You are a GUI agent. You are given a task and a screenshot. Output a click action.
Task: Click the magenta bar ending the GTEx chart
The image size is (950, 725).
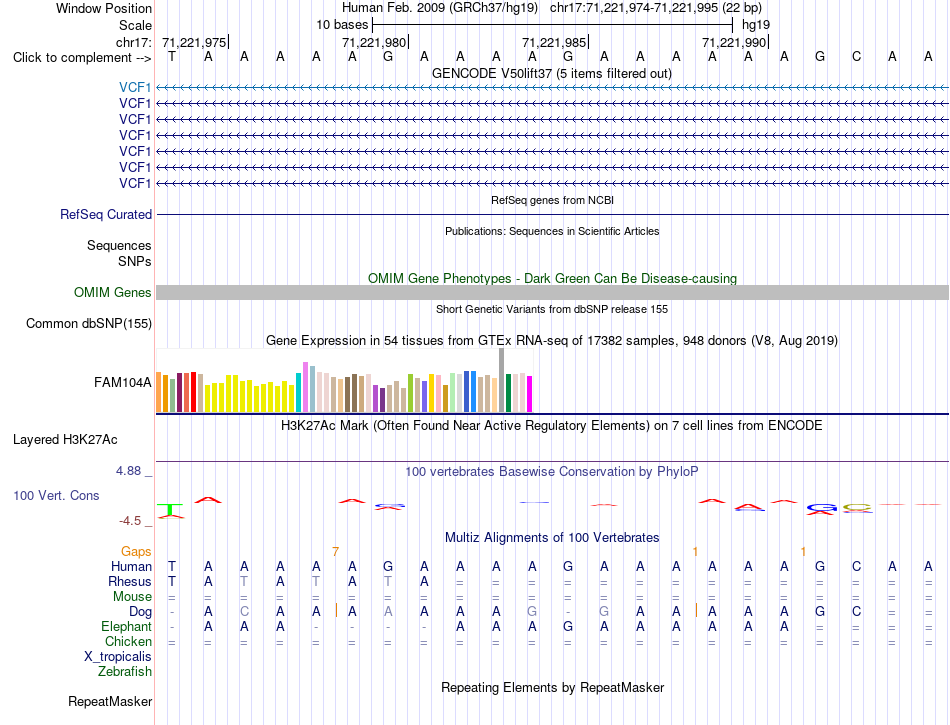530,394
